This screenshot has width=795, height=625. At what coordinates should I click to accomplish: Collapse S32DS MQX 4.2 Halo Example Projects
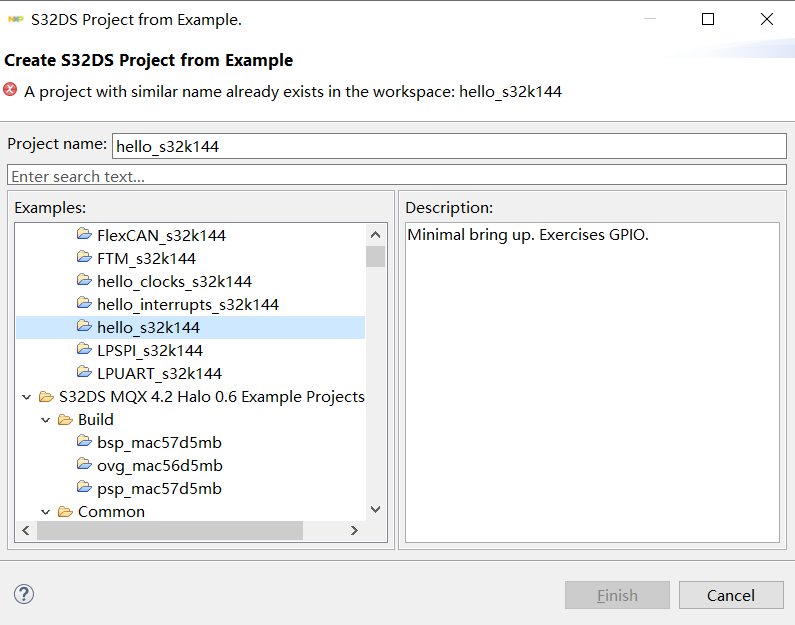pos(25,397)
